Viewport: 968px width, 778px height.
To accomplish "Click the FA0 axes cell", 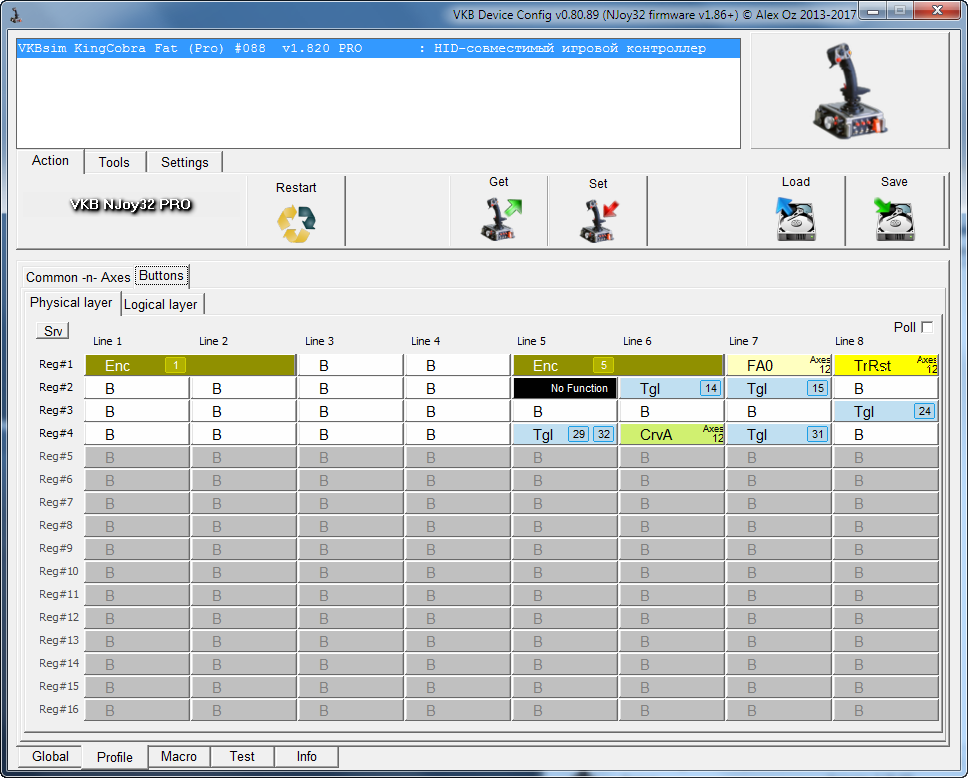I will click(x=778, y=366).
